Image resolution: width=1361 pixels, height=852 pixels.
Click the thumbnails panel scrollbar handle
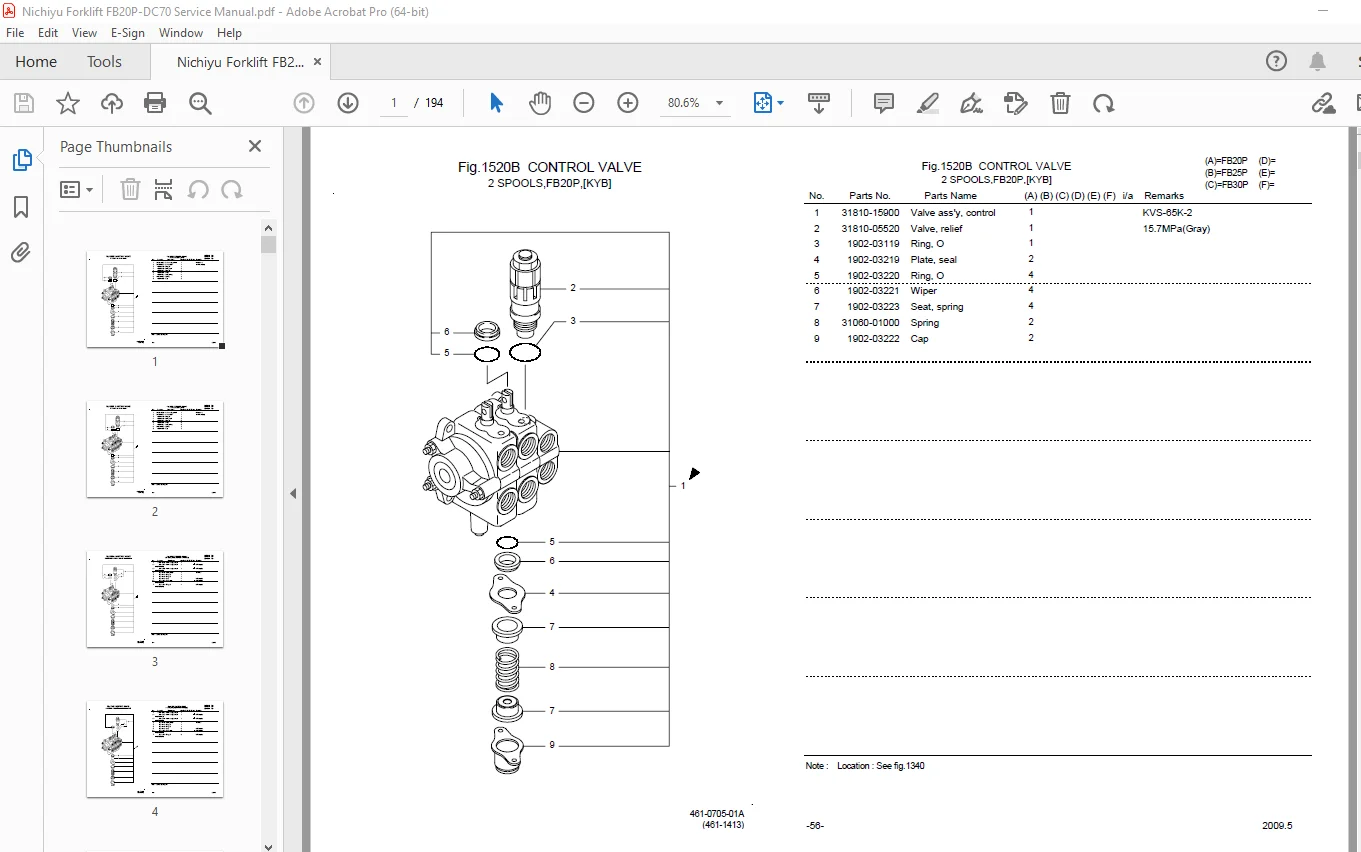(268, 245)
